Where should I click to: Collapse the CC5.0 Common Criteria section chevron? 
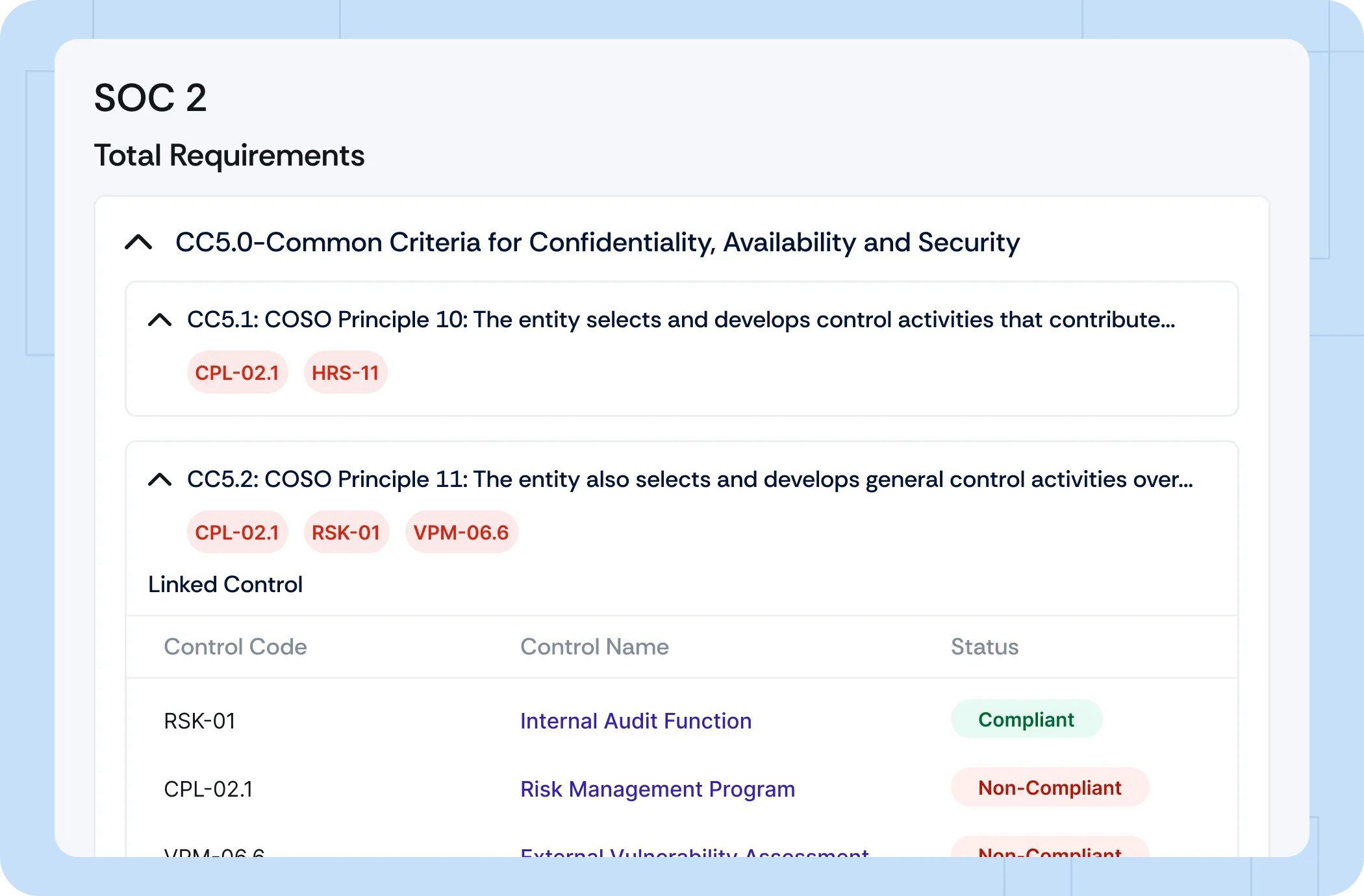click(138, 243)
